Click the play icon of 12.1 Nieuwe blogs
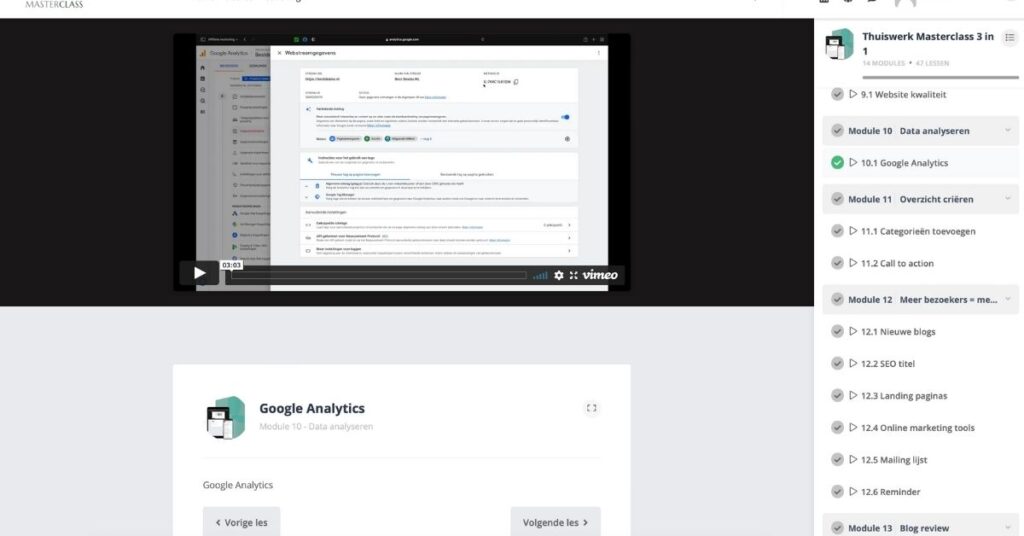1024x536 pixels. tap(853, 332)
